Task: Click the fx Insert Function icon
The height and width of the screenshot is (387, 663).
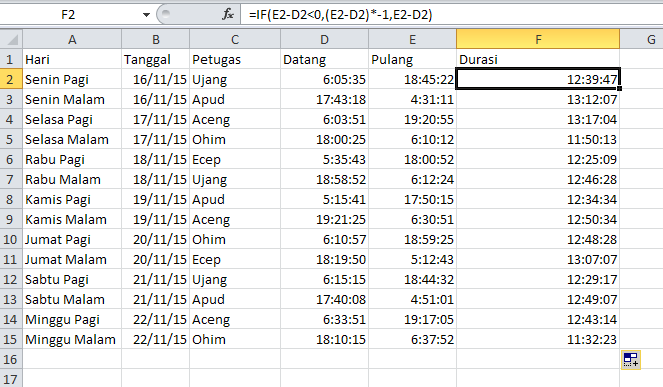Action: 228,15
